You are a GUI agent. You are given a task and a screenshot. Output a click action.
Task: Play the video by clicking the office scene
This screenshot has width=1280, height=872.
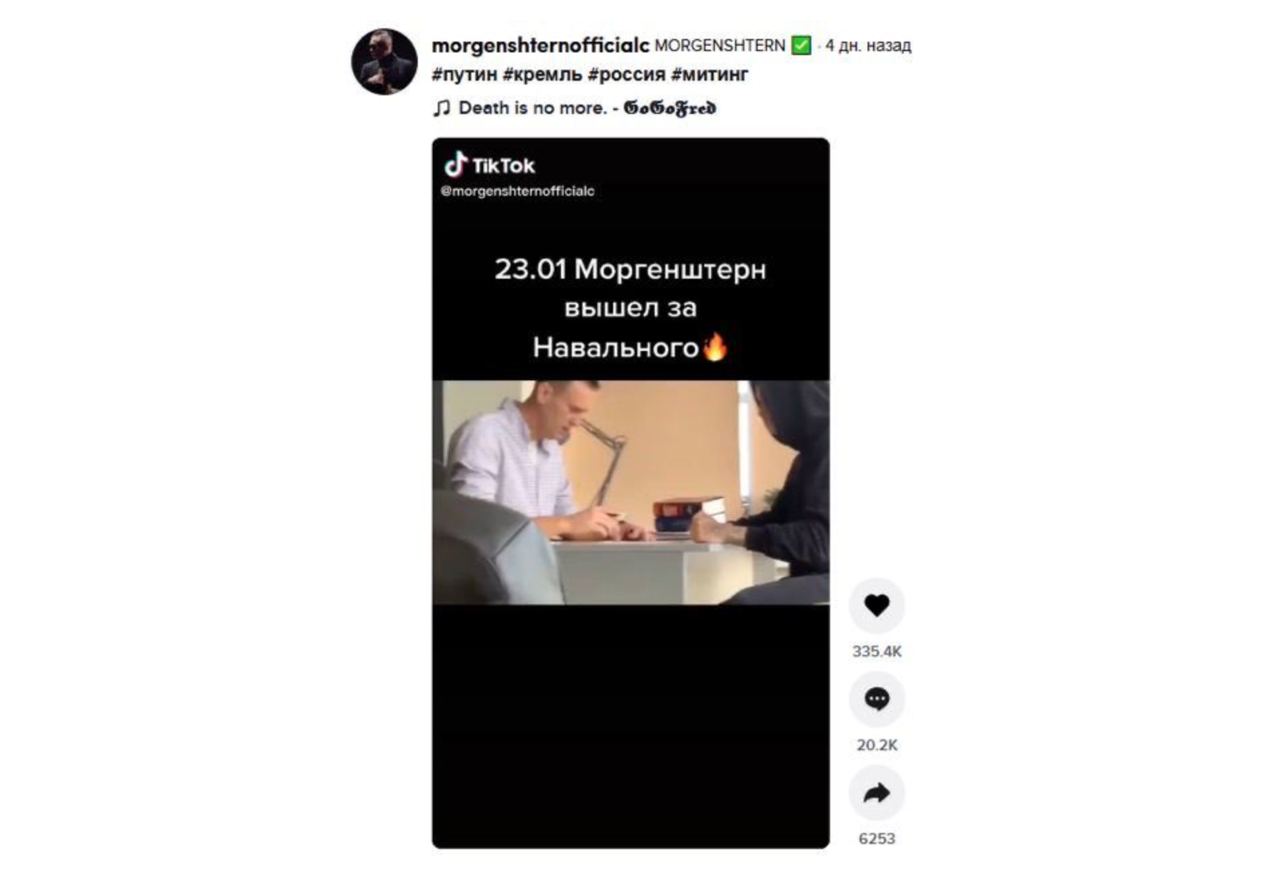[x=630, y=492]
